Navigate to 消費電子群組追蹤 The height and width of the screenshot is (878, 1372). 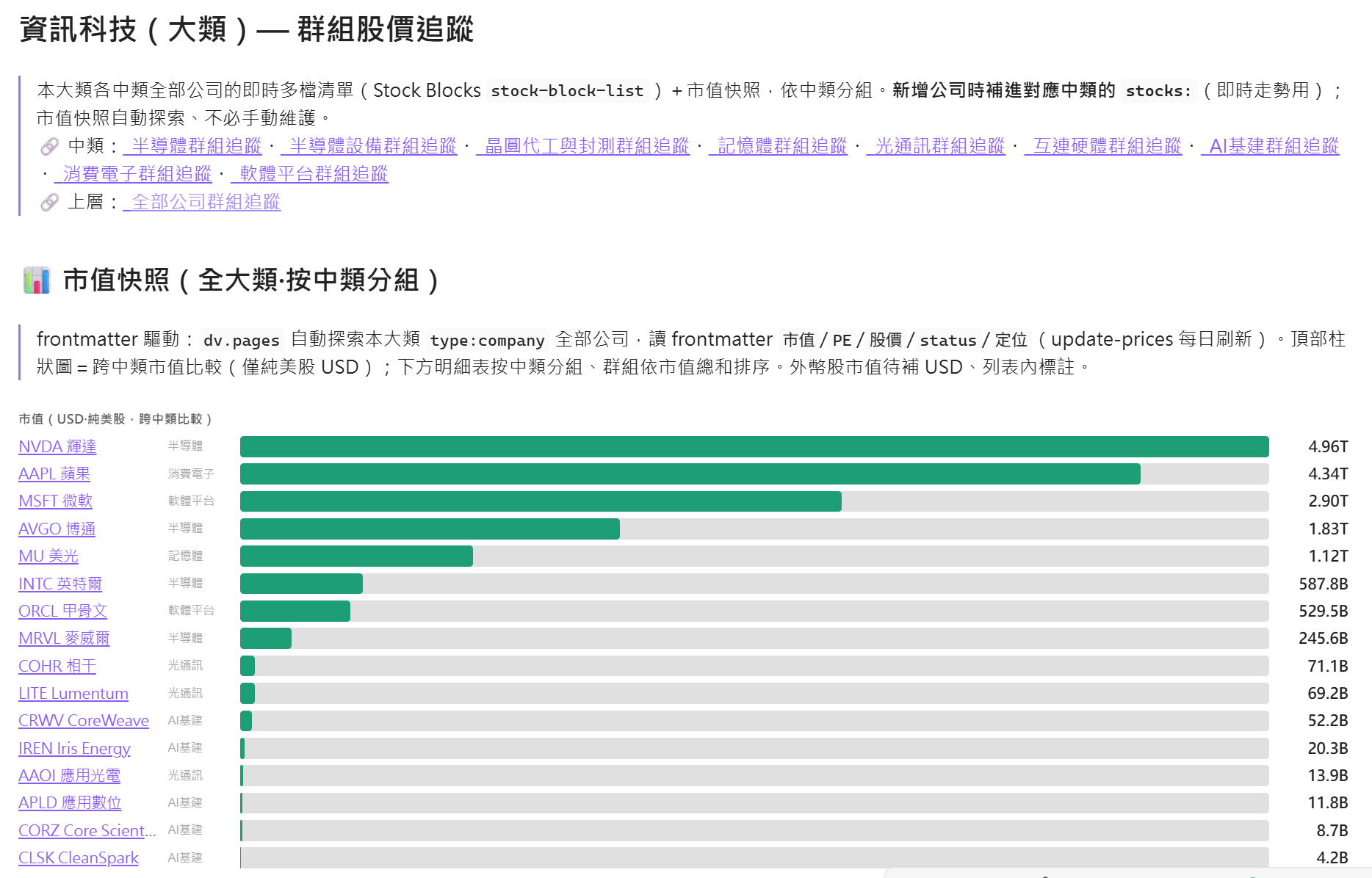pos(133,174)
